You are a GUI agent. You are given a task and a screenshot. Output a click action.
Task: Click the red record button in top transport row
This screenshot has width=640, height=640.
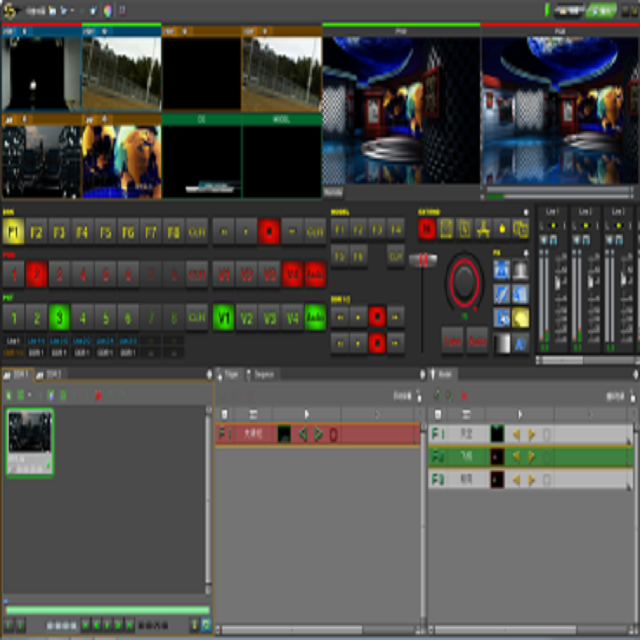(268, 231)
